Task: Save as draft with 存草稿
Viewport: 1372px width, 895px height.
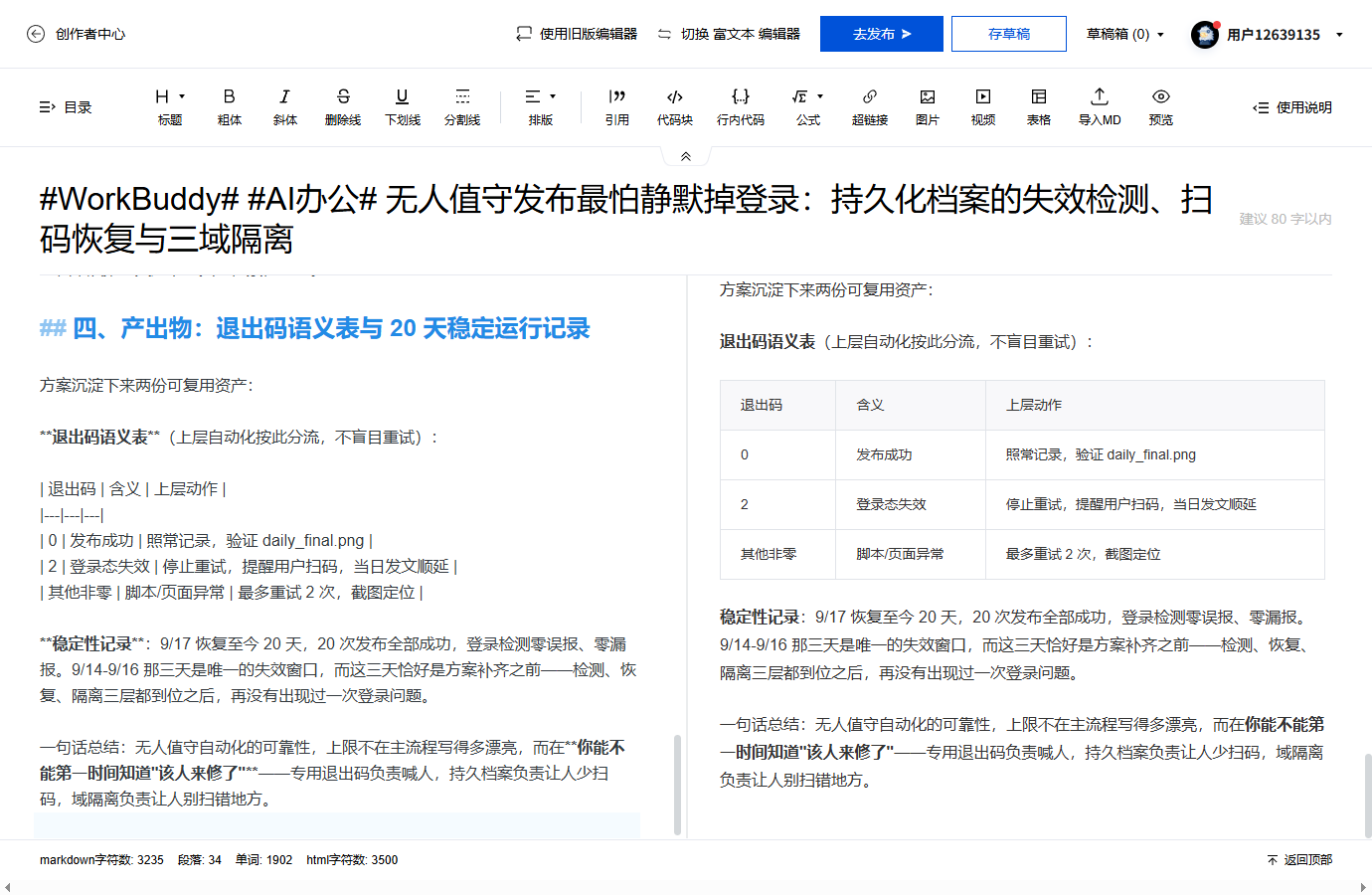Action: 1009,34
